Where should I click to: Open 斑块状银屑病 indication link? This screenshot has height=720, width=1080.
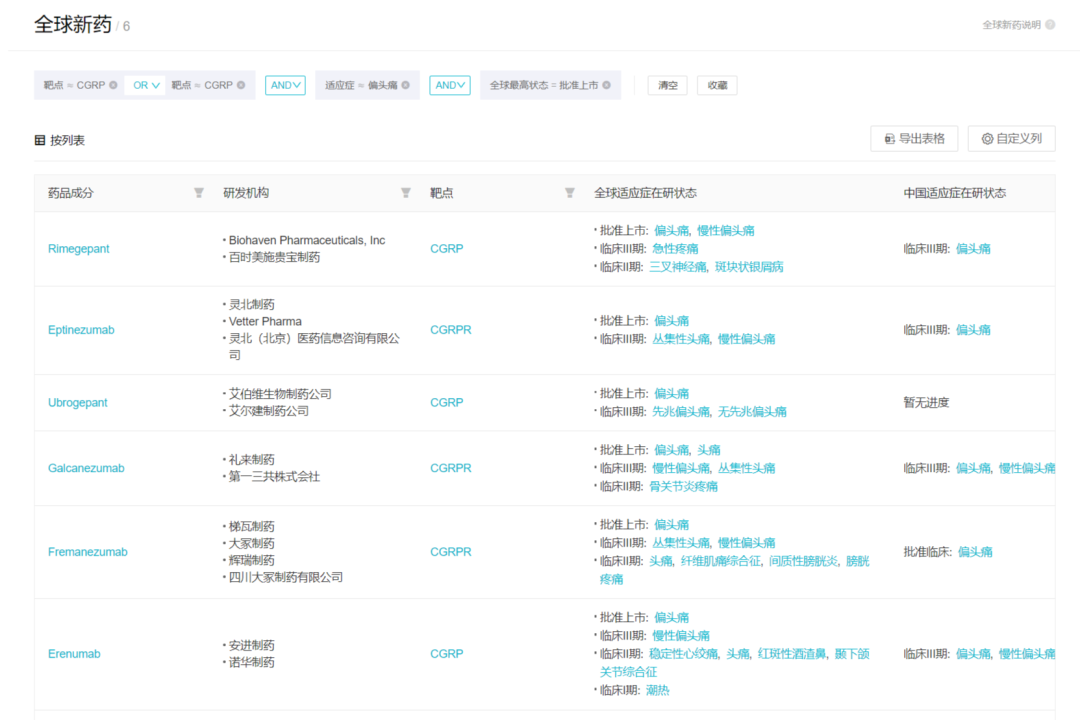(749, 267)
